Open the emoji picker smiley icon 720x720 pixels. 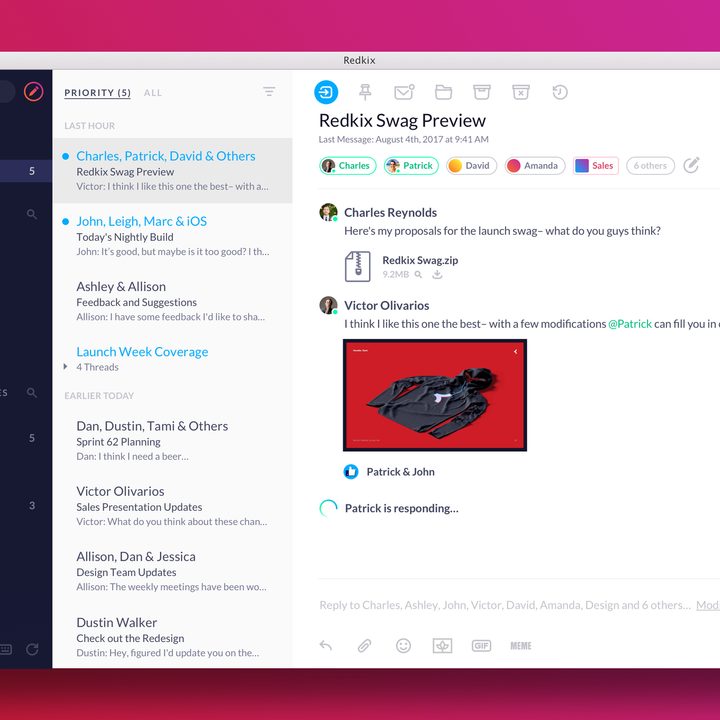[403, 646]
